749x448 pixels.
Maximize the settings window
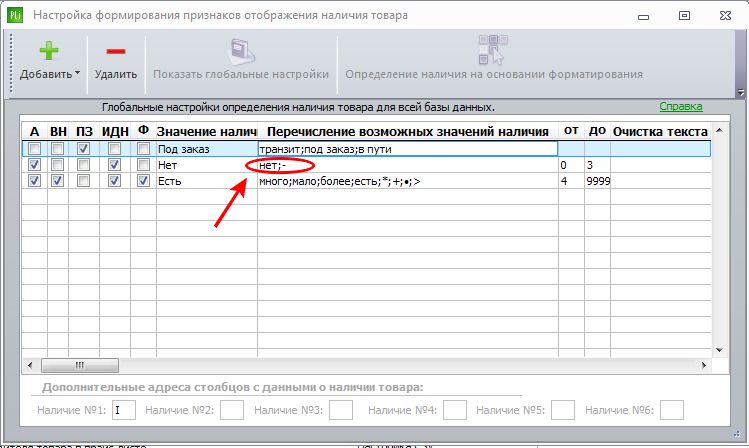coord(684,15)
